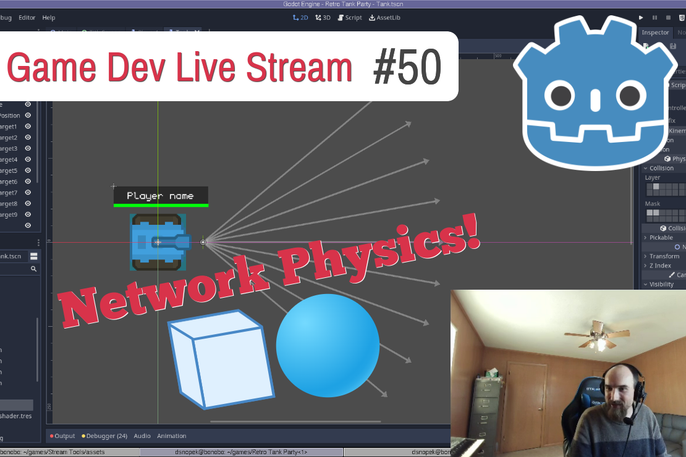
Task: Toggle the eye icon for Target7
Action: click(x=28, y=192)
